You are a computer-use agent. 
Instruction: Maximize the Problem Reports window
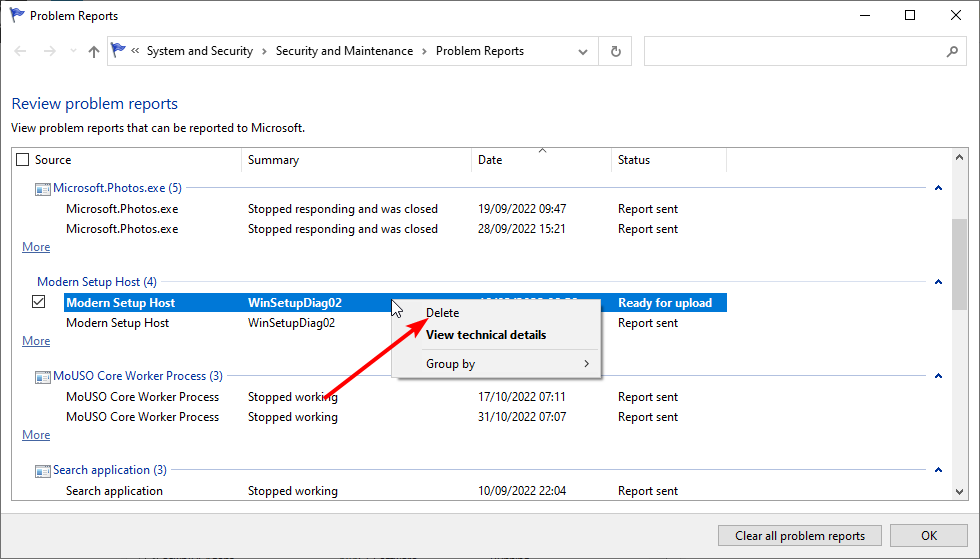(x=910, y=16)
